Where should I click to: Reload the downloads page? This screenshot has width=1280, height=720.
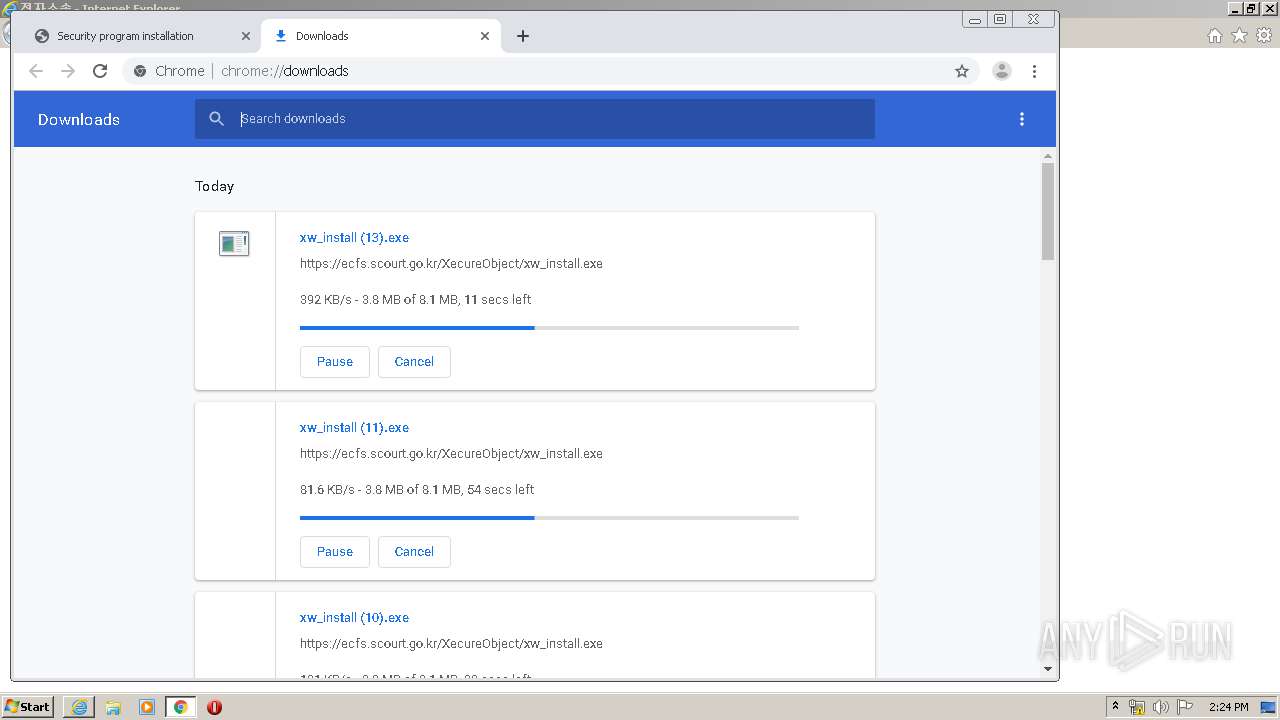click(100, 71)
